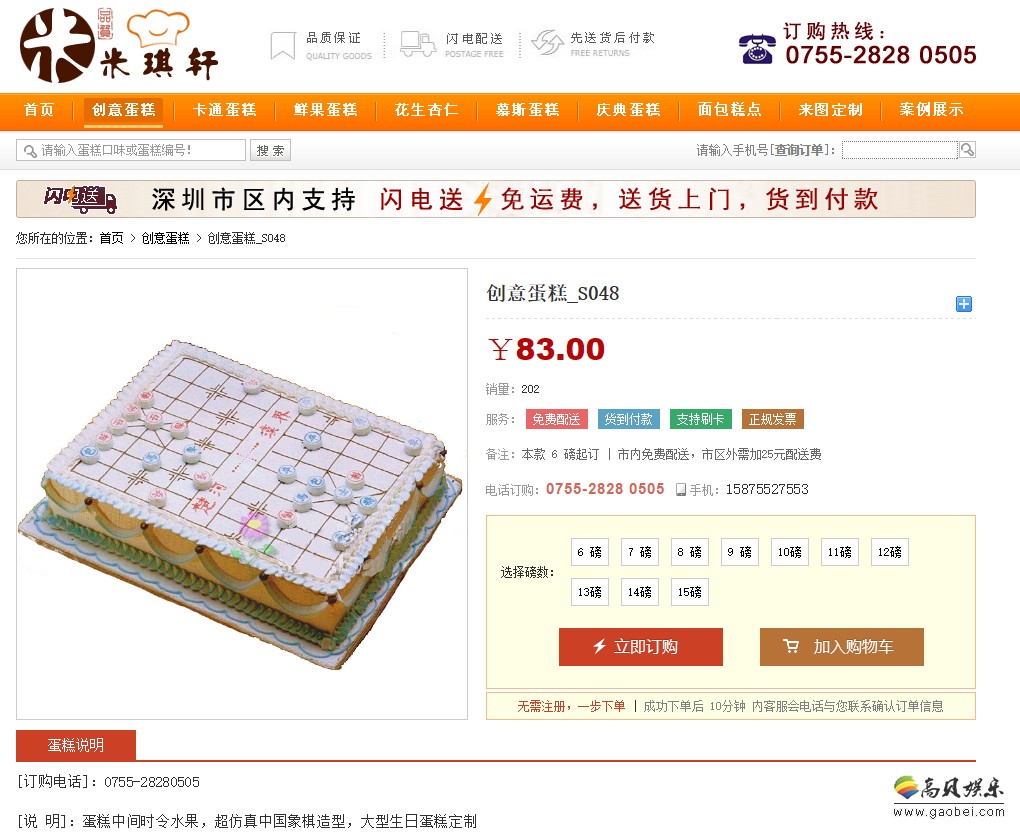Focus the cake flavor search field
This screenshot has height=835, width=1020.
131,150
